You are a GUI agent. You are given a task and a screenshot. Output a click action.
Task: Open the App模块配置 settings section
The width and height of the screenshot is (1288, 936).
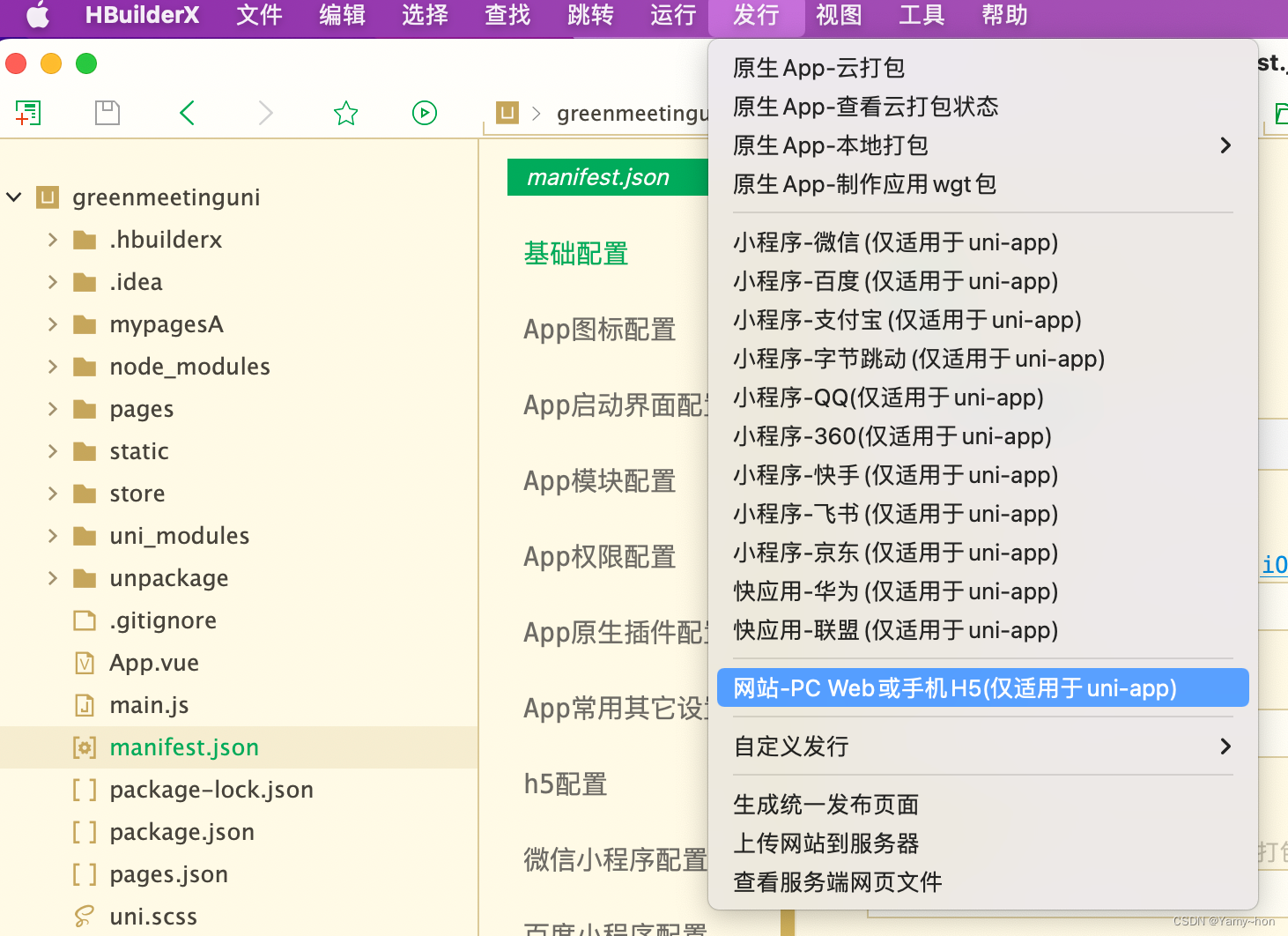click(600, 481)
